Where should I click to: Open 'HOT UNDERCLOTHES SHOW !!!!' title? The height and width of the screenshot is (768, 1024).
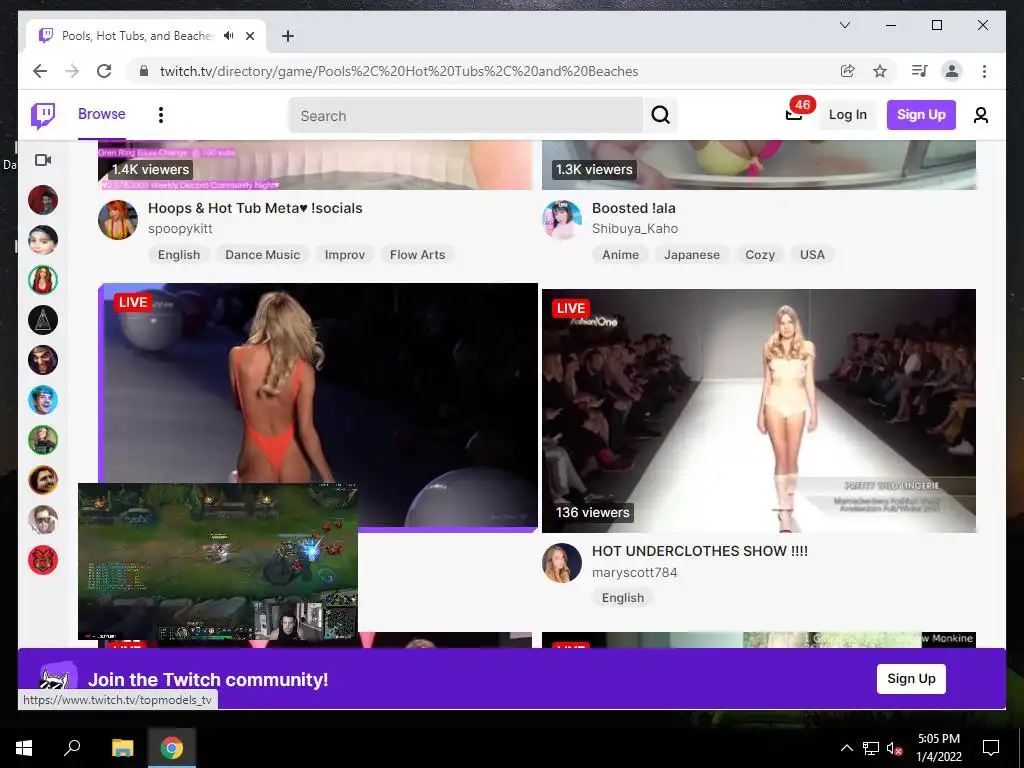pos(699,551)
